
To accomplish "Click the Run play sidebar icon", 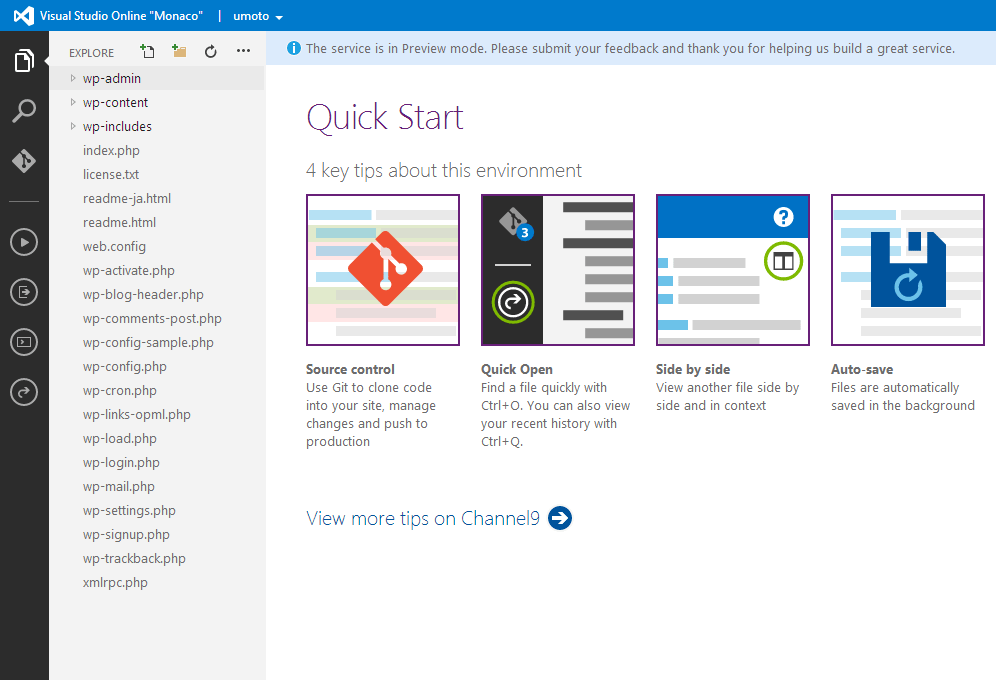I will pyautogui.click(x=24, y=242).
